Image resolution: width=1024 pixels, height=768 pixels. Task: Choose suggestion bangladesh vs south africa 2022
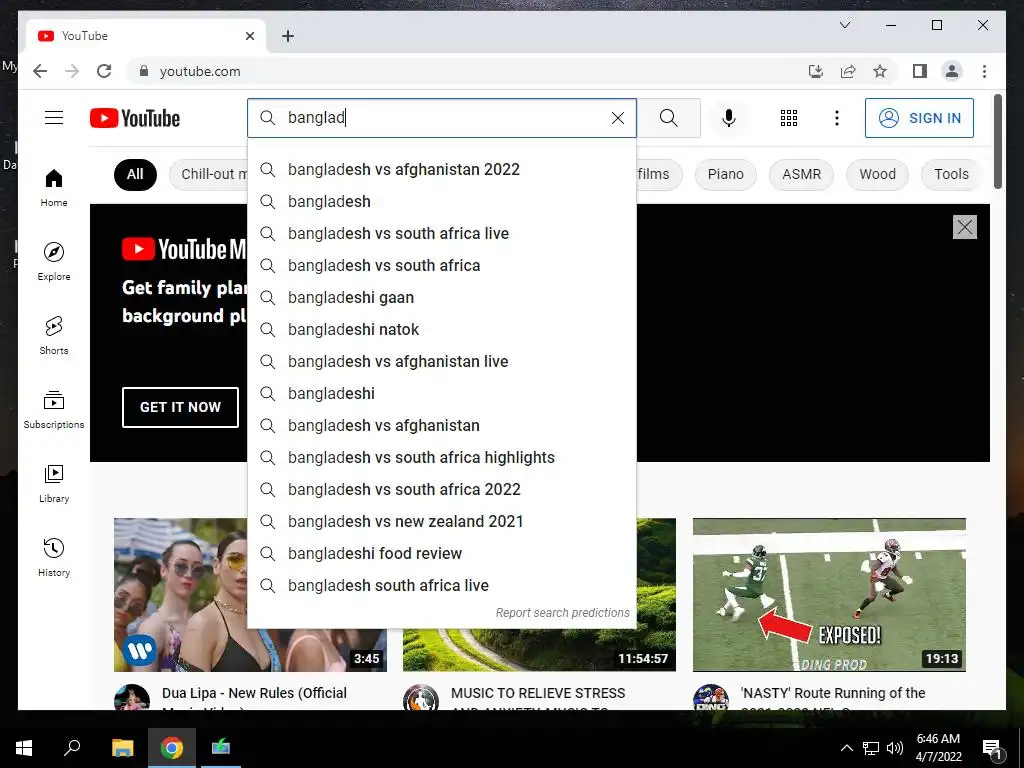click(442, 490)
